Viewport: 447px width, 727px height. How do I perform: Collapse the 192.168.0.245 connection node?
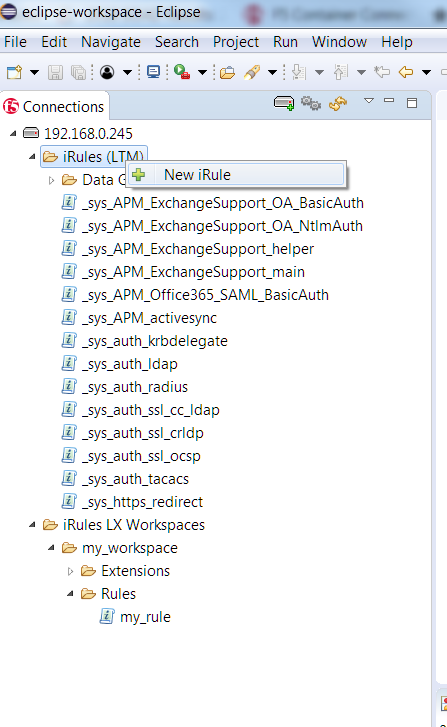pyautogui.click(x=13, y=134)
